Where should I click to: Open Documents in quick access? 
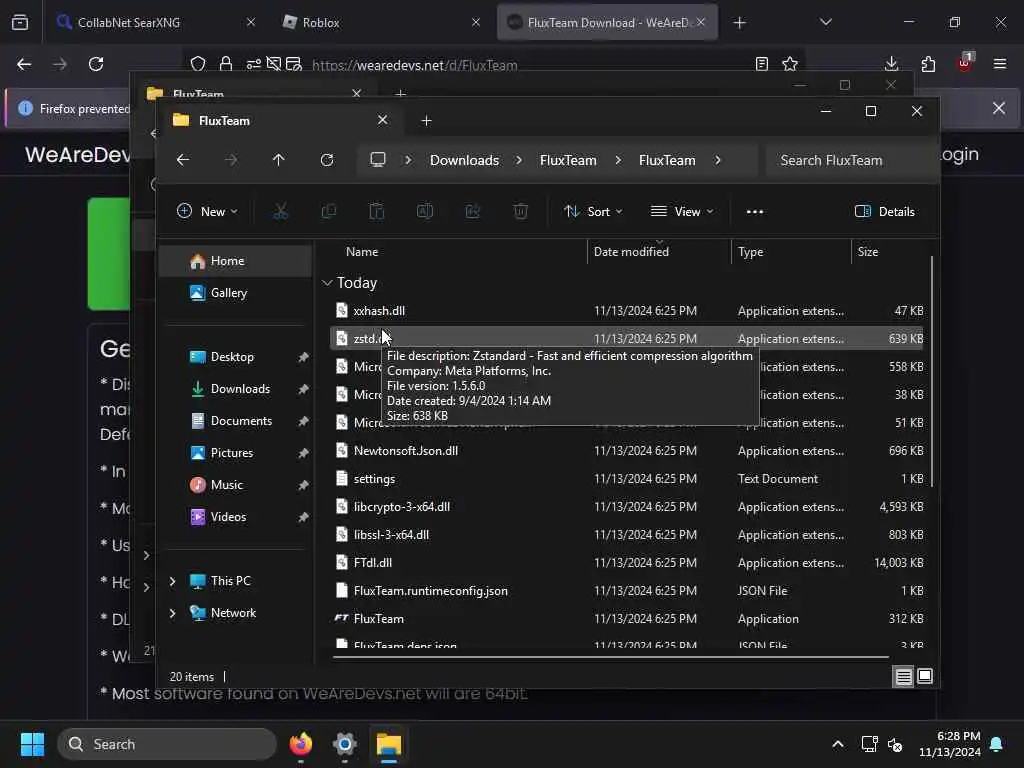236,421
